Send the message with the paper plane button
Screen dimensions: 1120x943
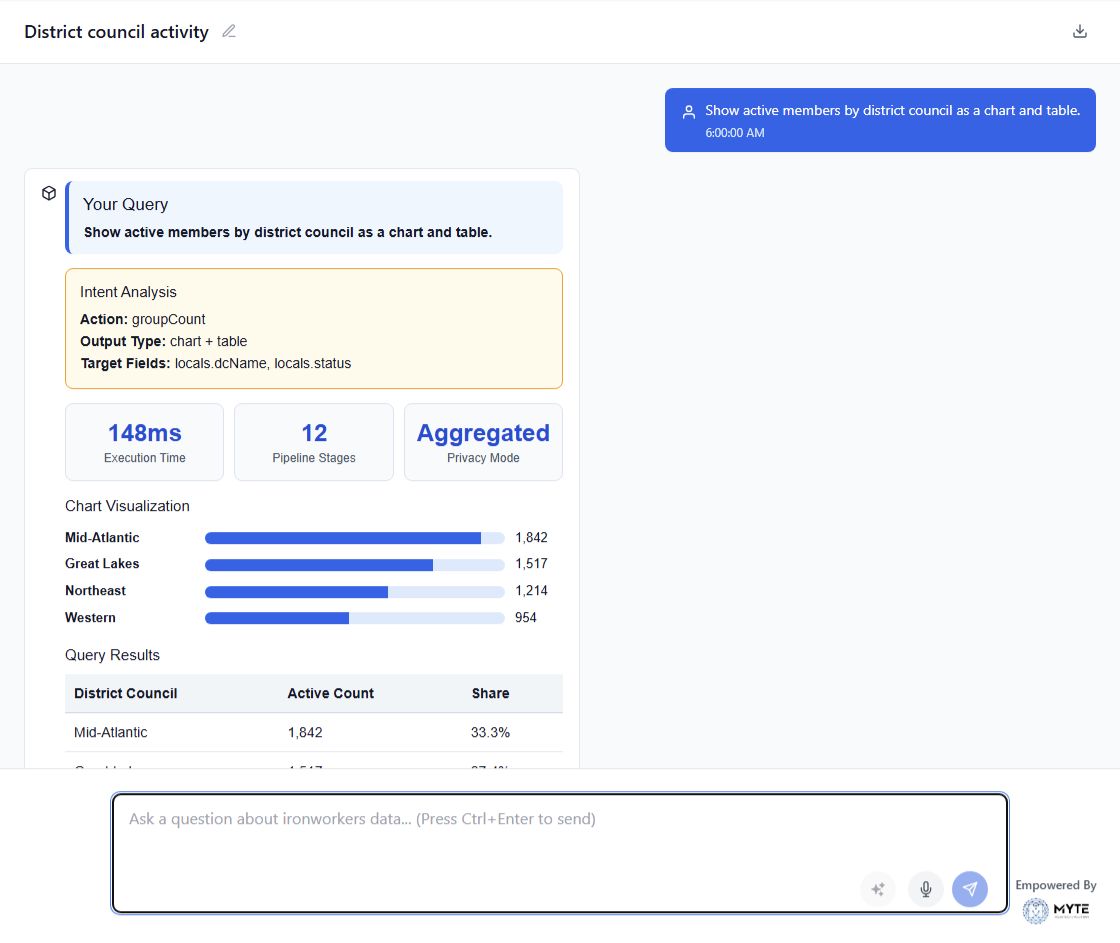pyautogui.click(x=969, y=889)
